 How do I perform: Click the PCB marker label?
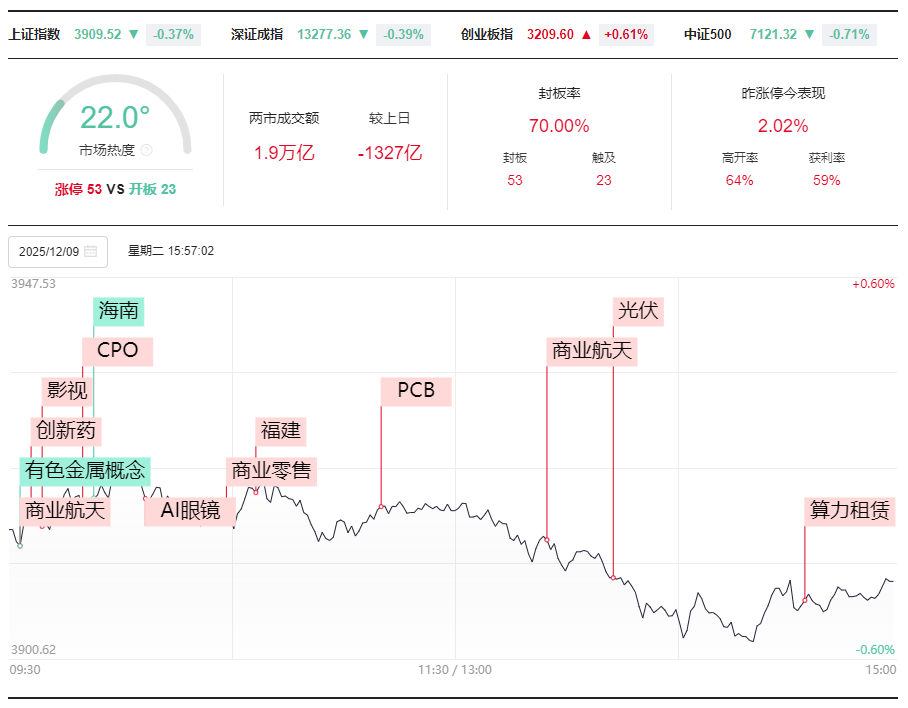click(416, 390)
